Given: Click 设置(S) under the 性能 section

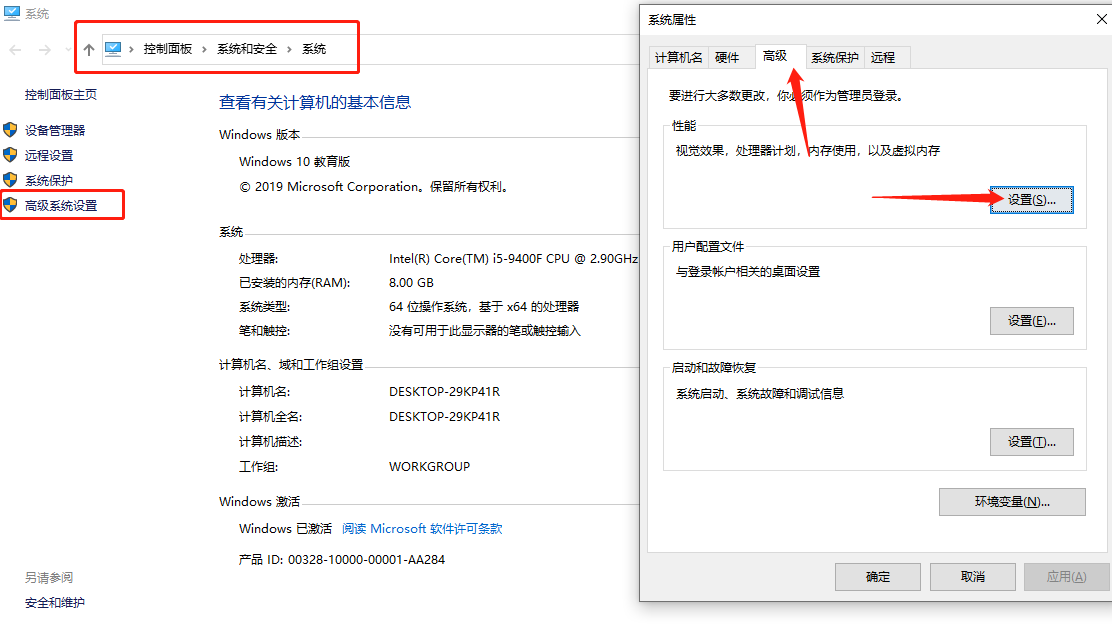Looking at the screenshot, I should click(1031, 200).
